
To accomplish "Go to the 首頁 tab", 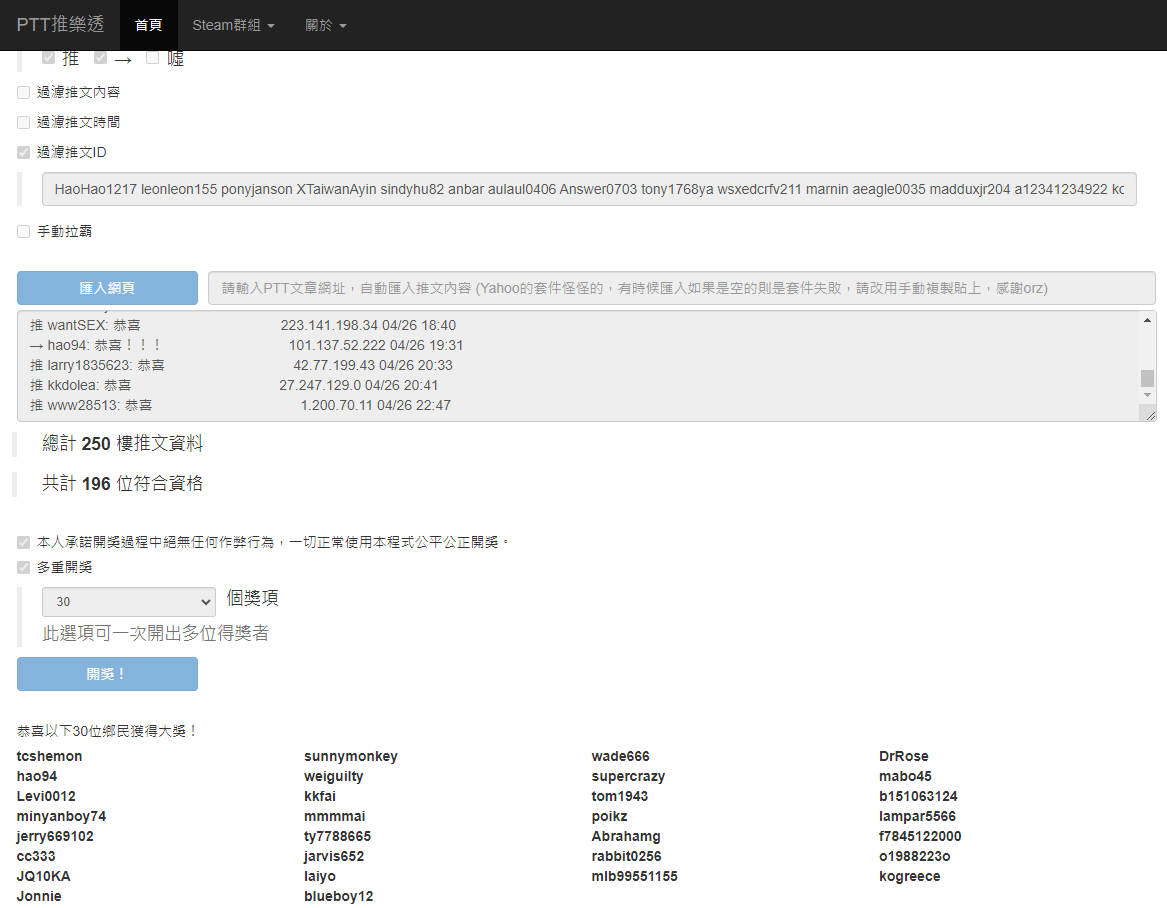I will coord(148,25).
